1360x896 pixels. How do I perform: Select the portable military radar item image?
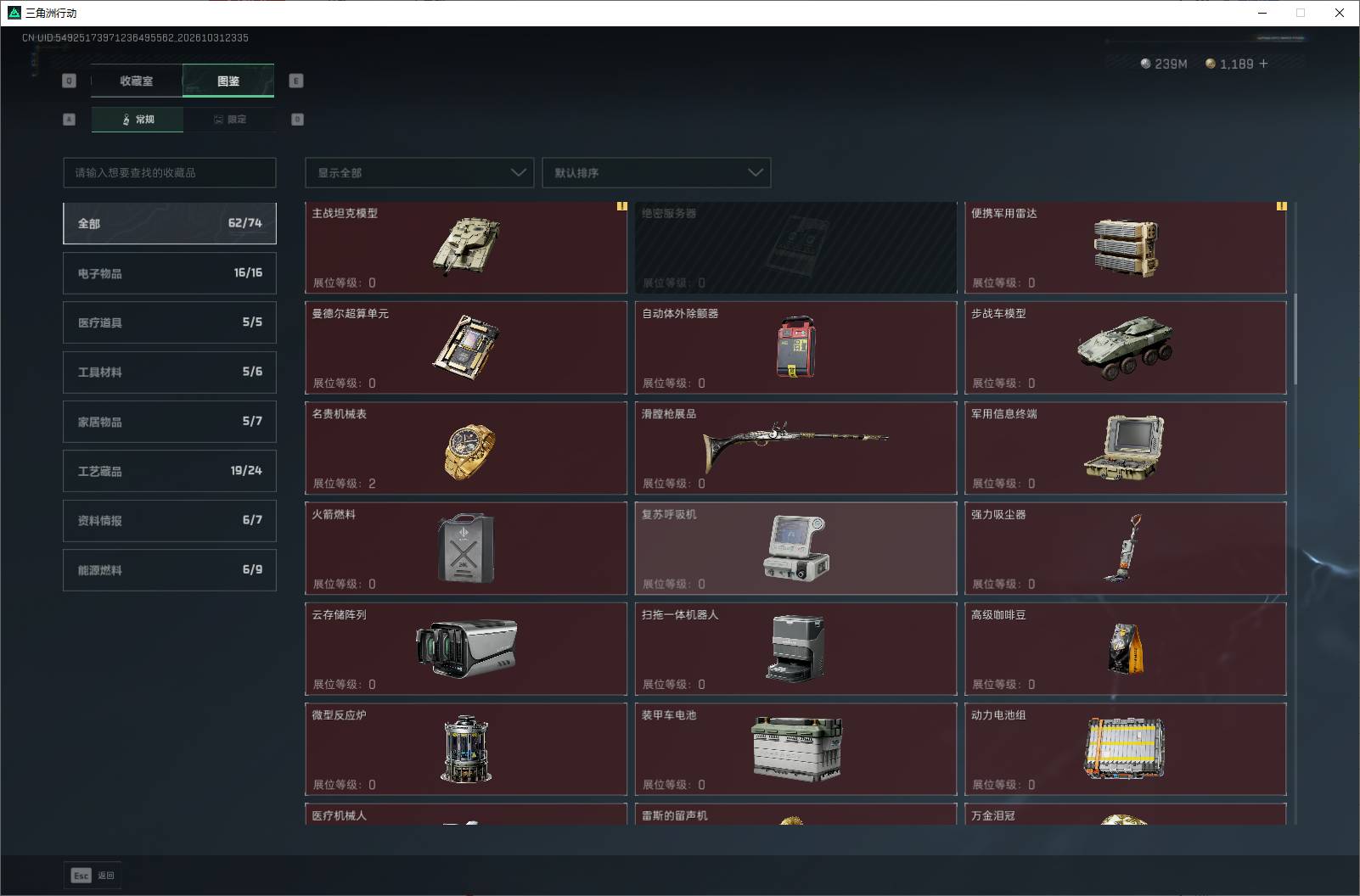[1126, 248]
